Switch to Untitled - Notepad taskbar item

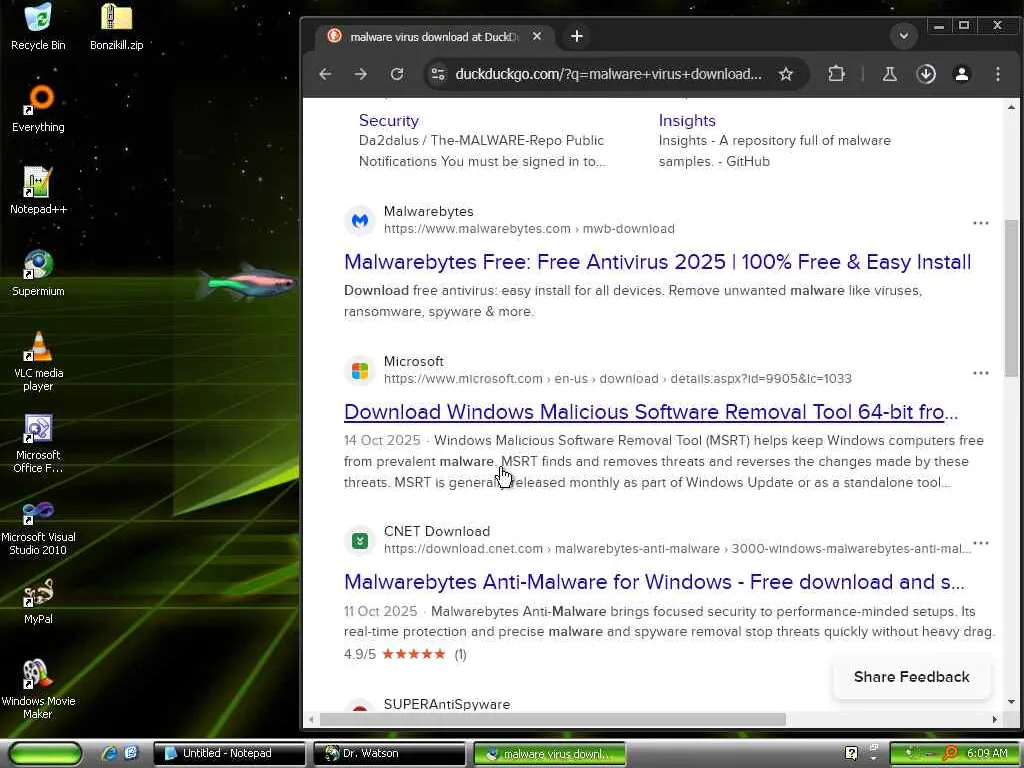(229, 753)
